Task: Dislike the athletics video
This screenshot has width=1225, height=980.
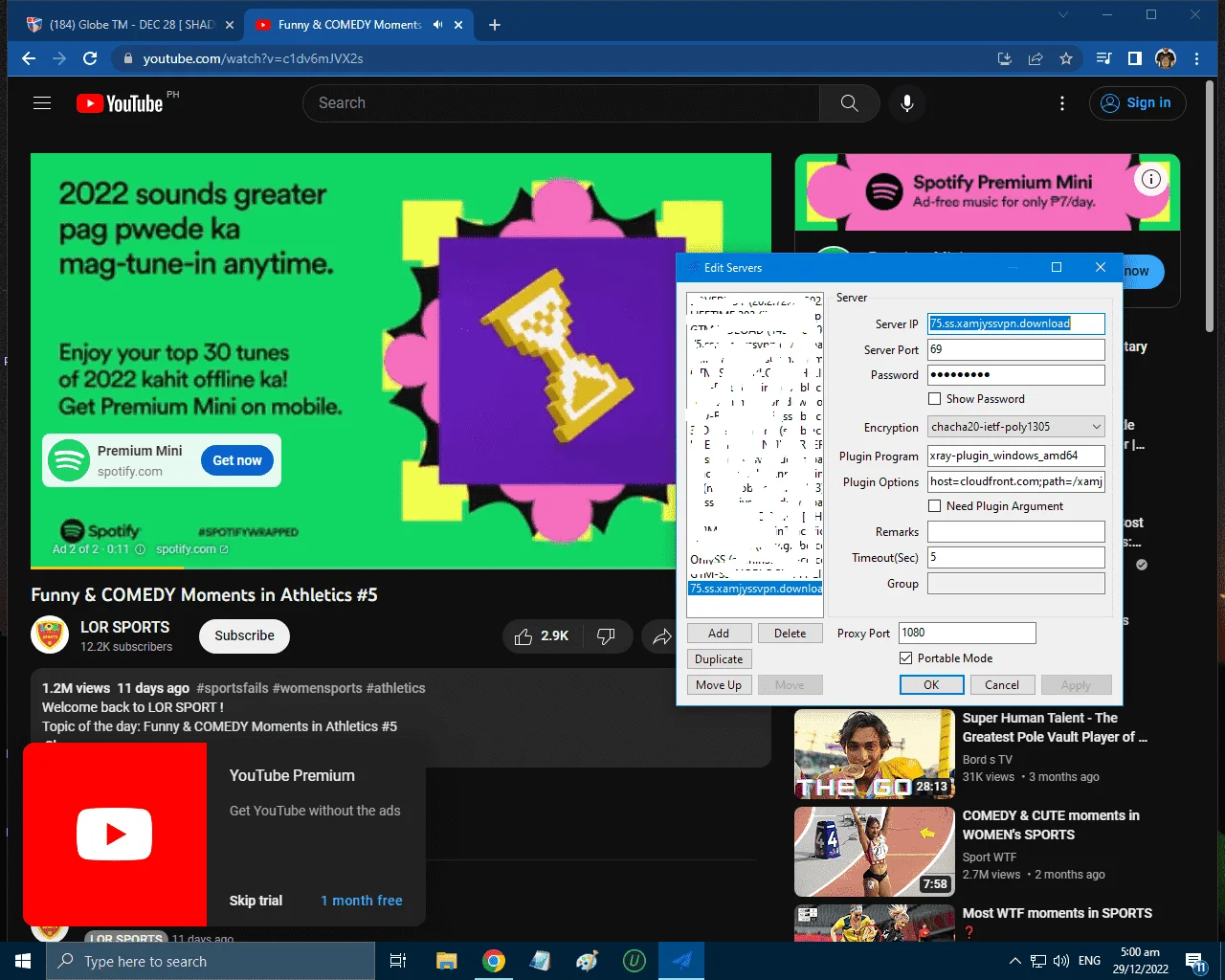Action: [x=606, y=636]
